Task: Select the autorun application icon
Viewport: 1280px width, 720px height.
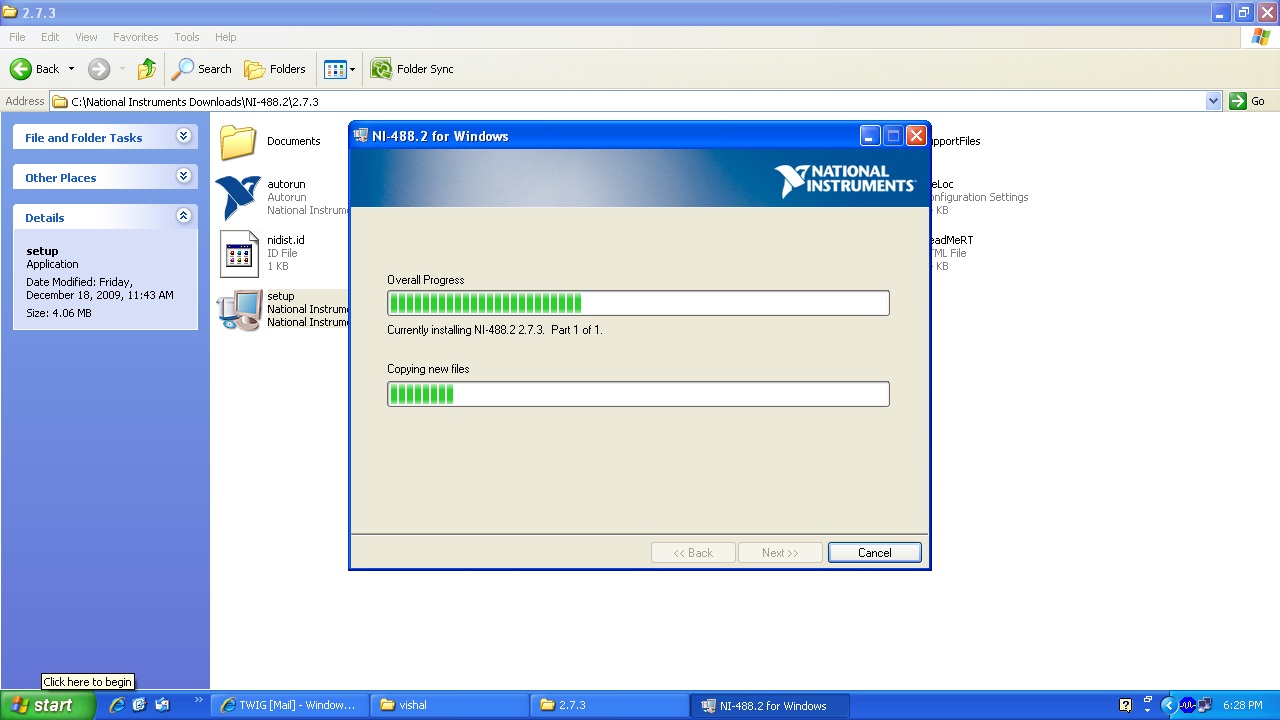Action: 238,197
